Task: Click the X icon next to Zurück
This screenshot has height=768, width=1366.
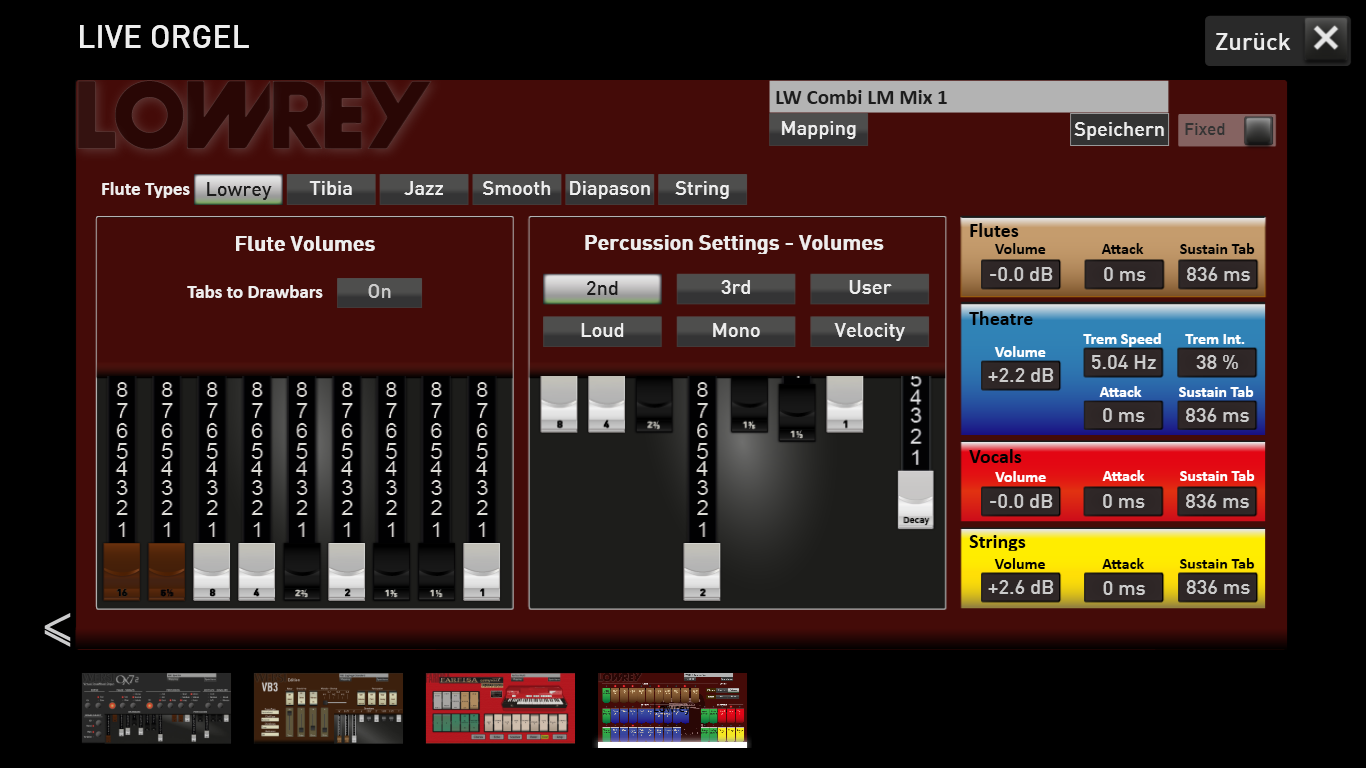Action: pos(1326,40)
